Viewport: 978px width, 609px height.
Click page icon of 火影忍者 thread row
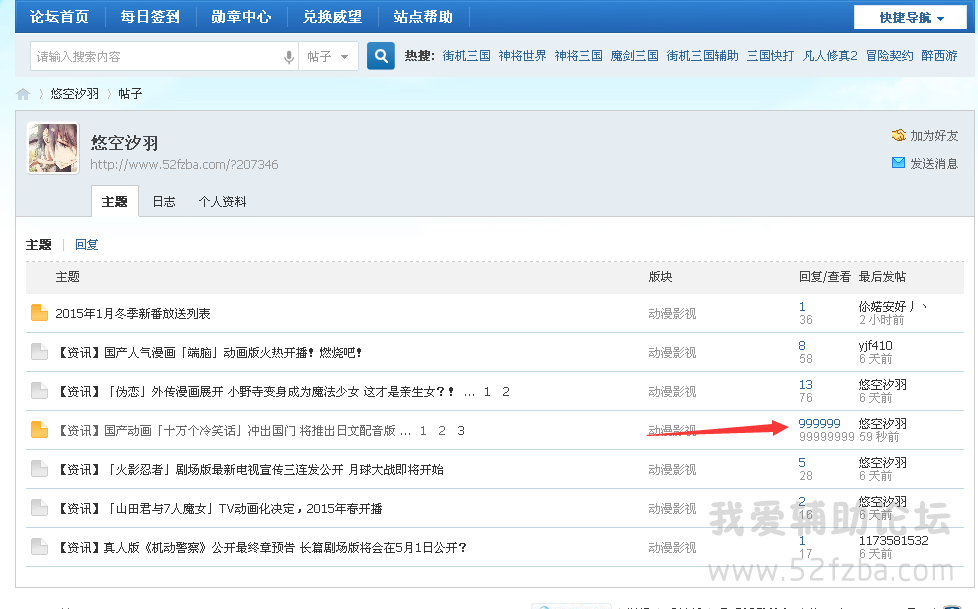39,469
